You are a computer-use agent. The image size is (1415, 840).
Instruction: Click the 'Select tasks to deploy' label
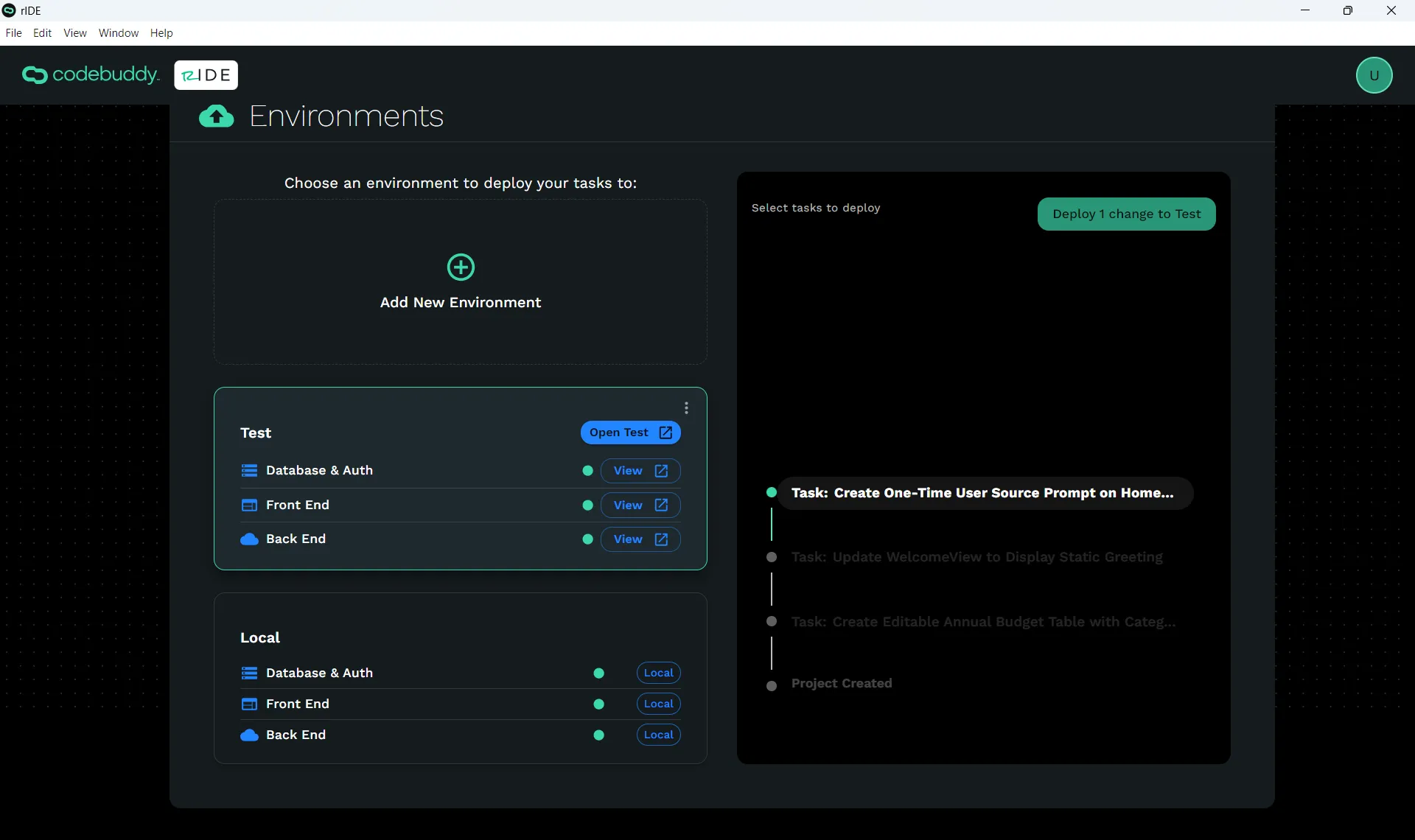pos(816,209)
